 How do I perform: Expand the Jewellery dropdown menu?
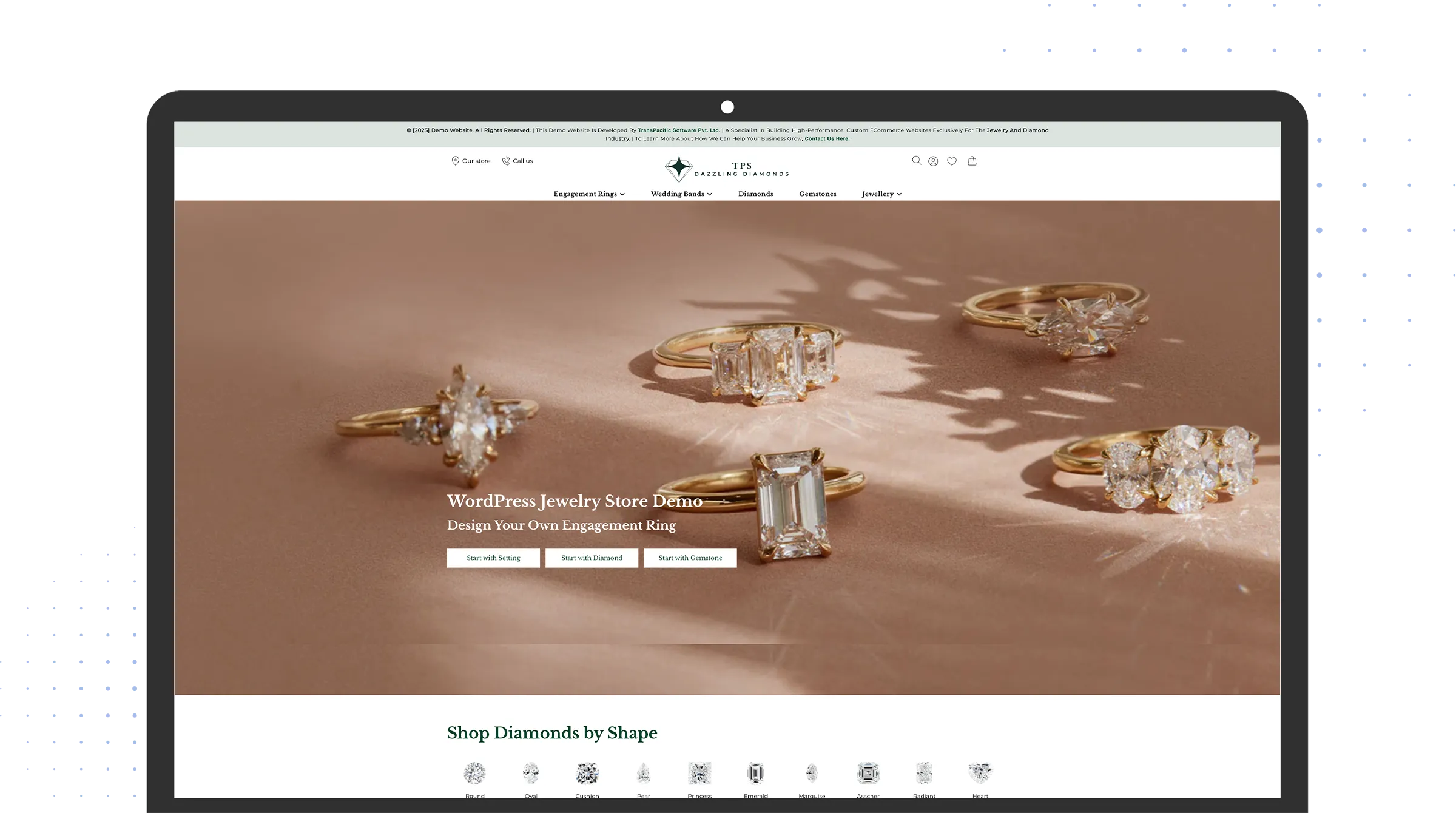881,194
